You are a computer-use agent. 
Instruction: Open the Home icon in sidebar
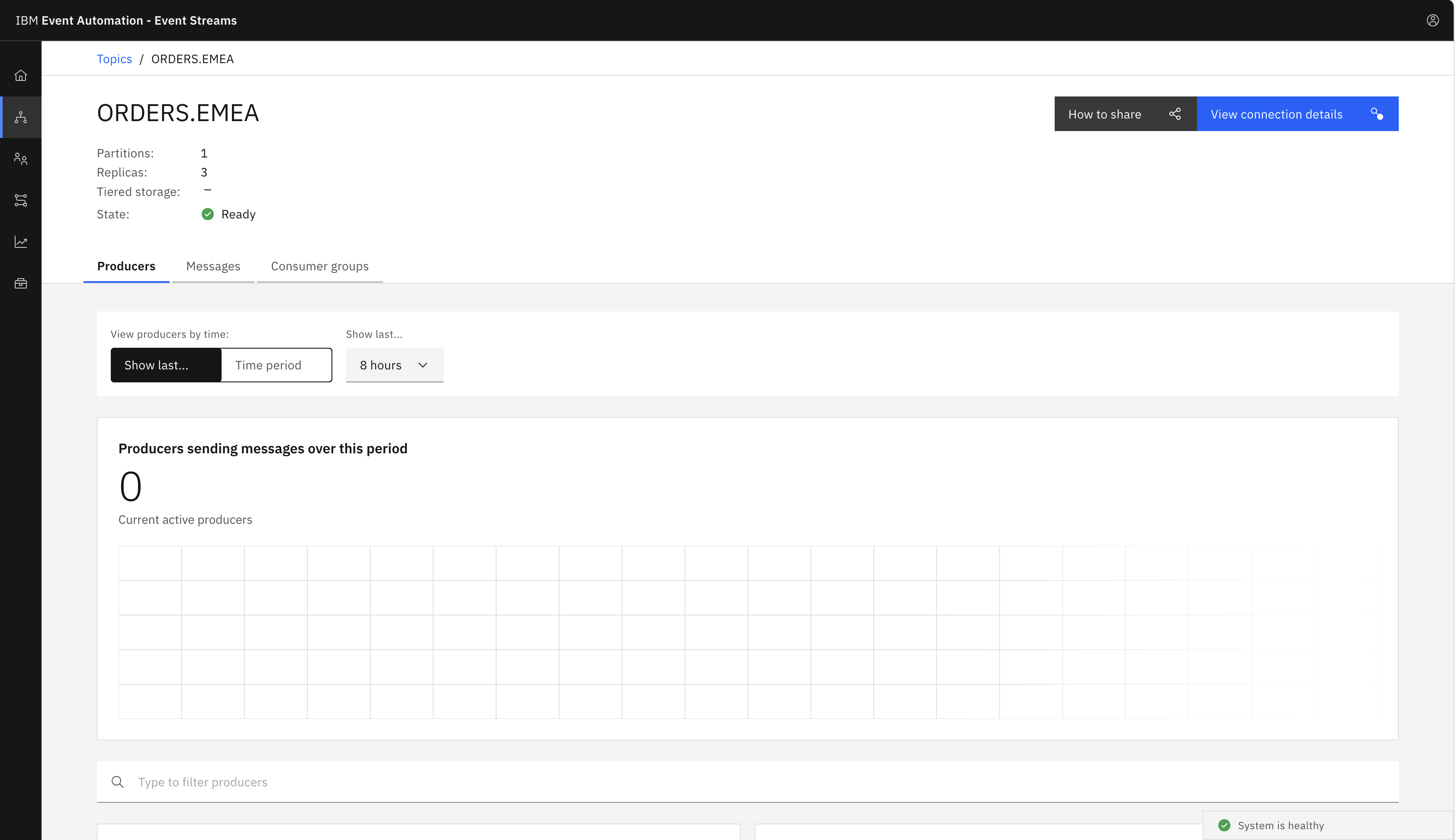pyautogui.click(x=21, y=76)
